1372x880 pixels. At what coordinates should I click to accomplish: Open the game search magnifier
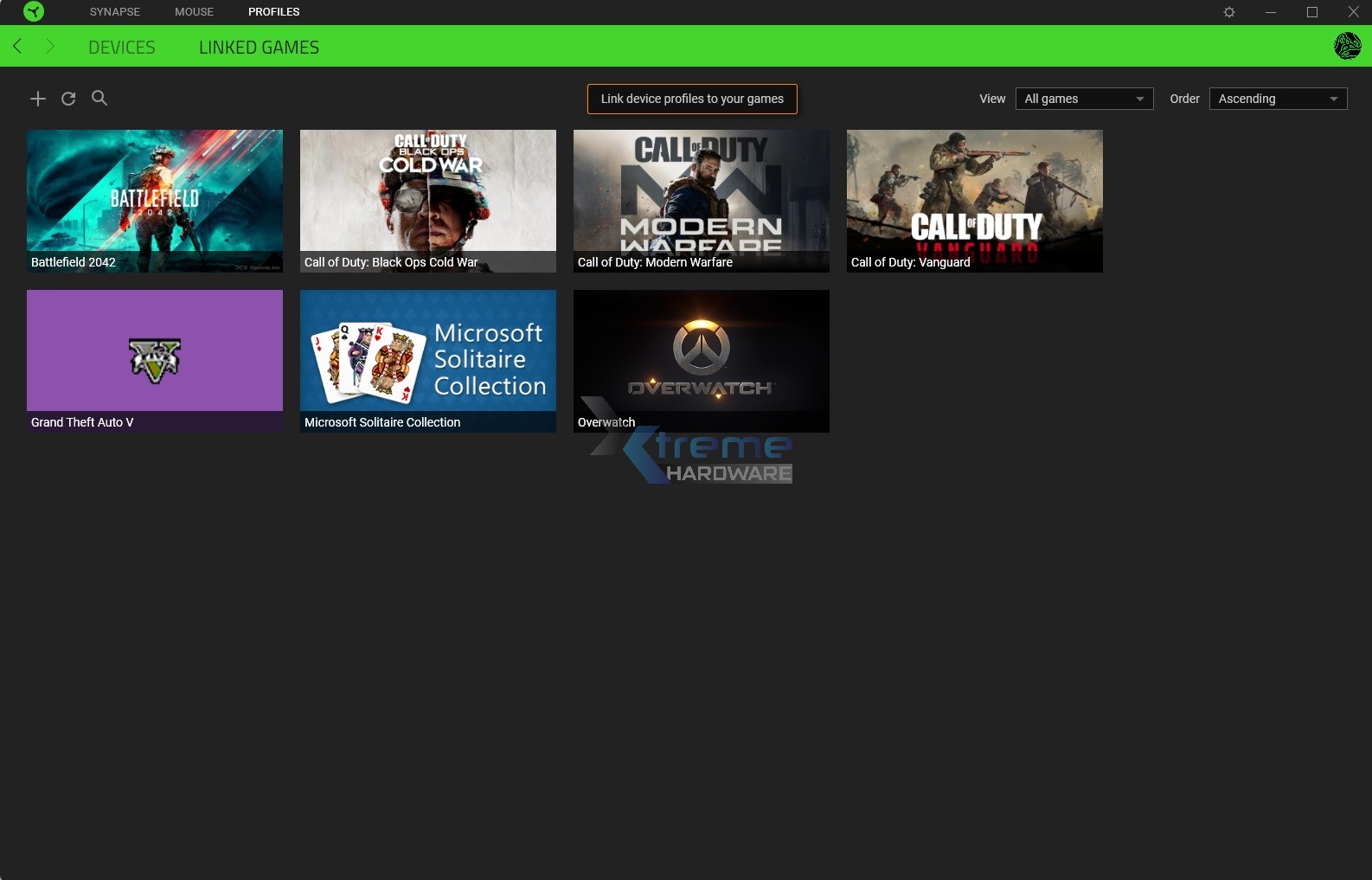(99, 98)
